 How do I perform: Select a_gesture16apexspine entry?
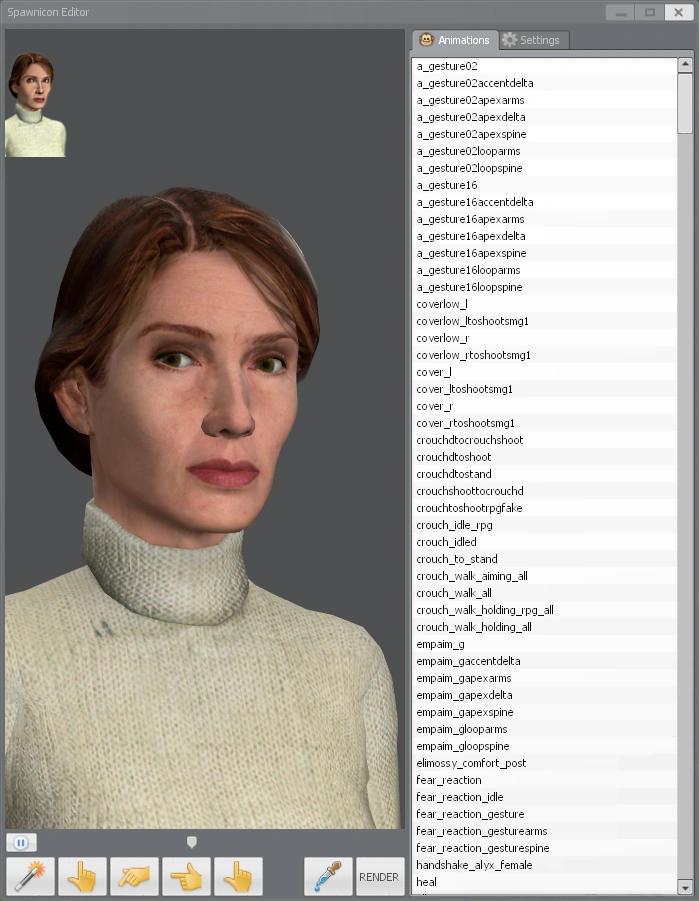pos(544,253)
